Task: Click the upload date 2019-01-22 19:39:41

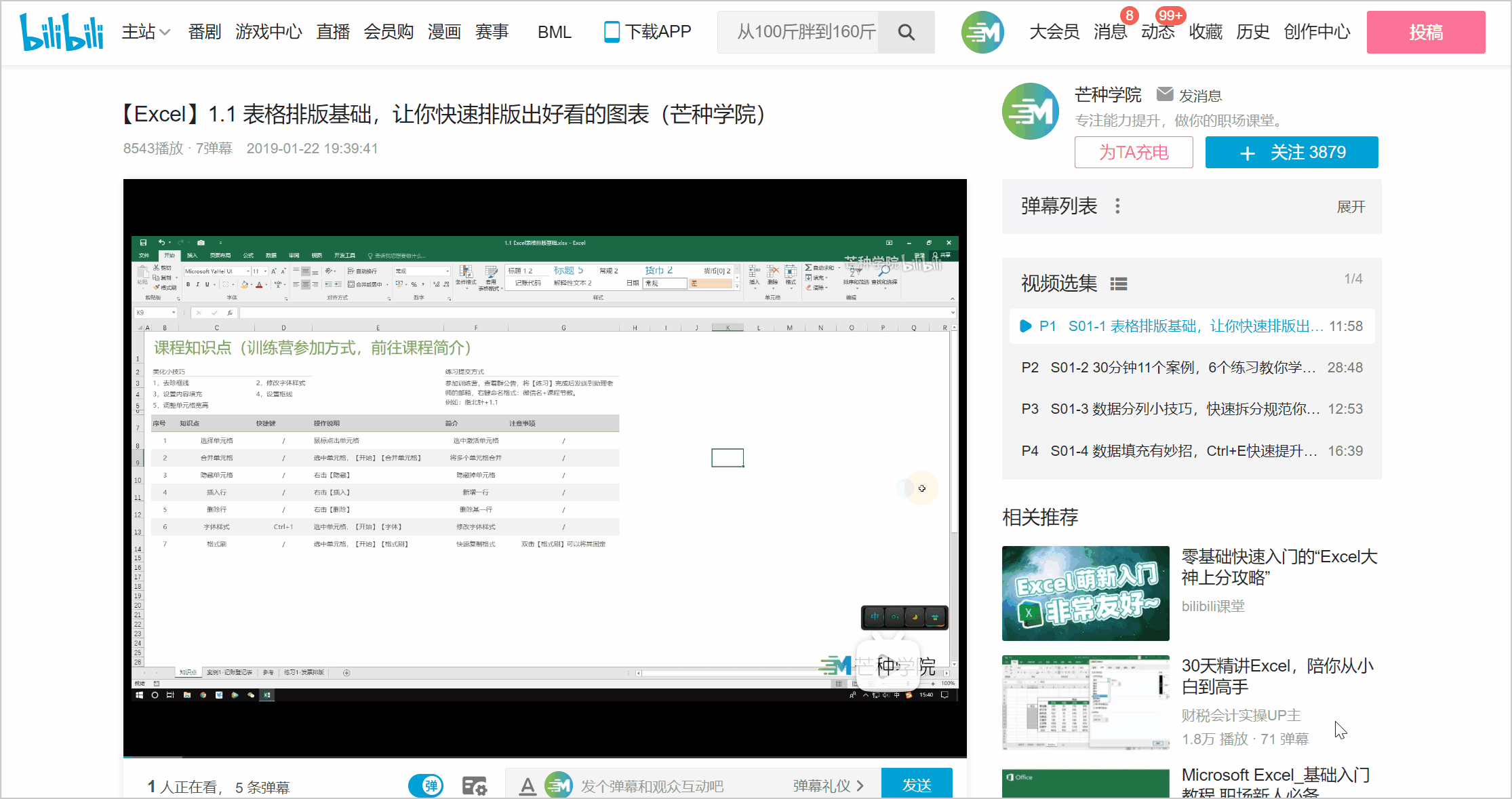Action: [x=312, y=149]
